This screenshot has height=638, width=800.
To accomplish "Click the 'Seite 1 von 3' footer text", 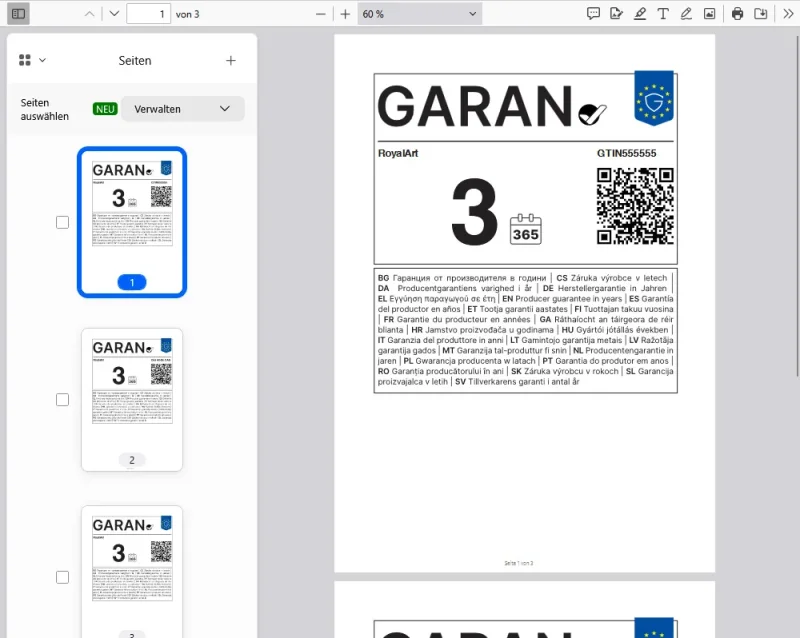I will [518, 563].
